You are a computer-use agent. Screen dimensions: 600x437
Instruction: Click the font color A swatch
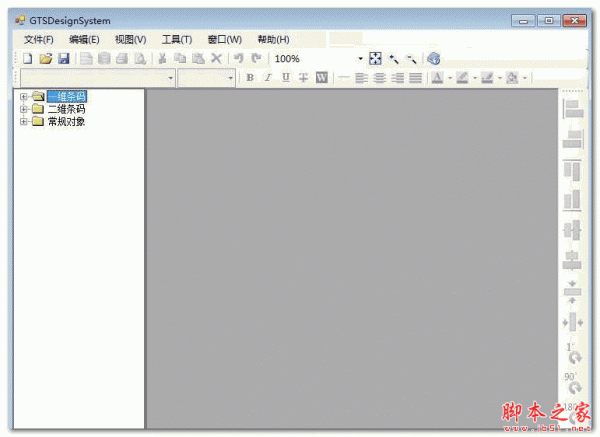[437, 78]
